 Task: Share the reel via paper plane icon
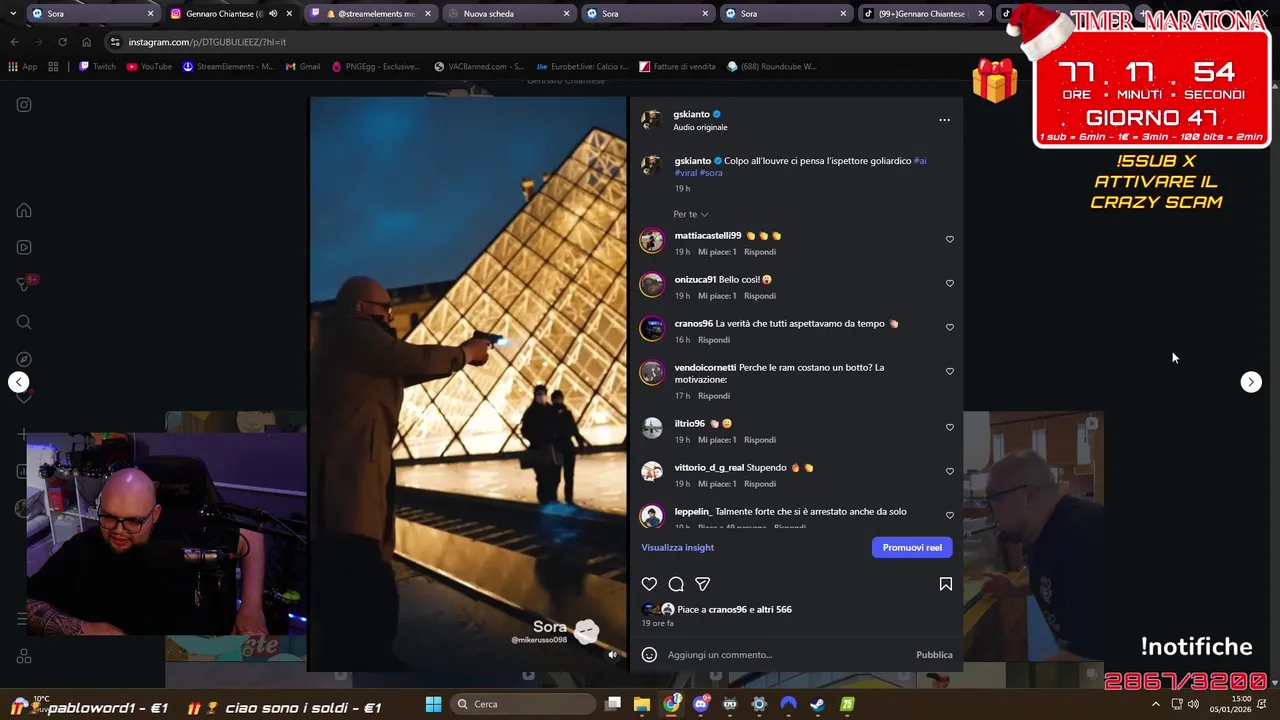point(703,584)
